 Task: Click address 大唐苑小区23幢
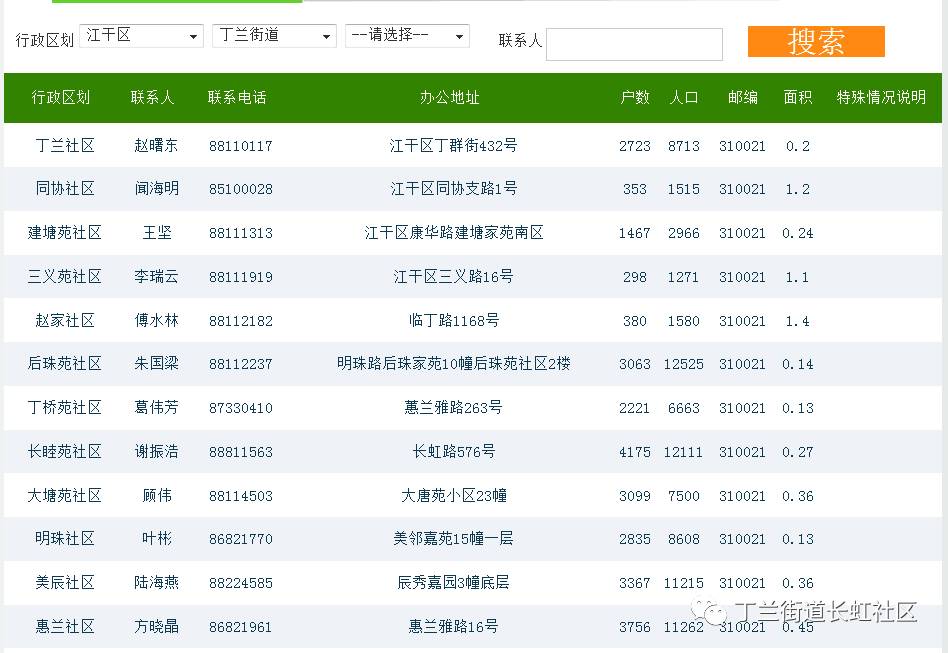coord(453,496)
